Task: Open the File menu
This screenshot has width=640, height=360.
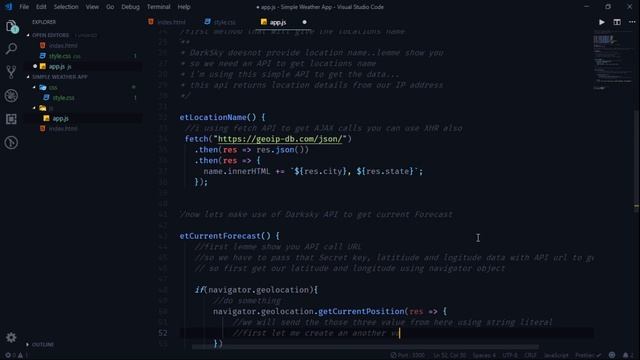Action: 24,7
